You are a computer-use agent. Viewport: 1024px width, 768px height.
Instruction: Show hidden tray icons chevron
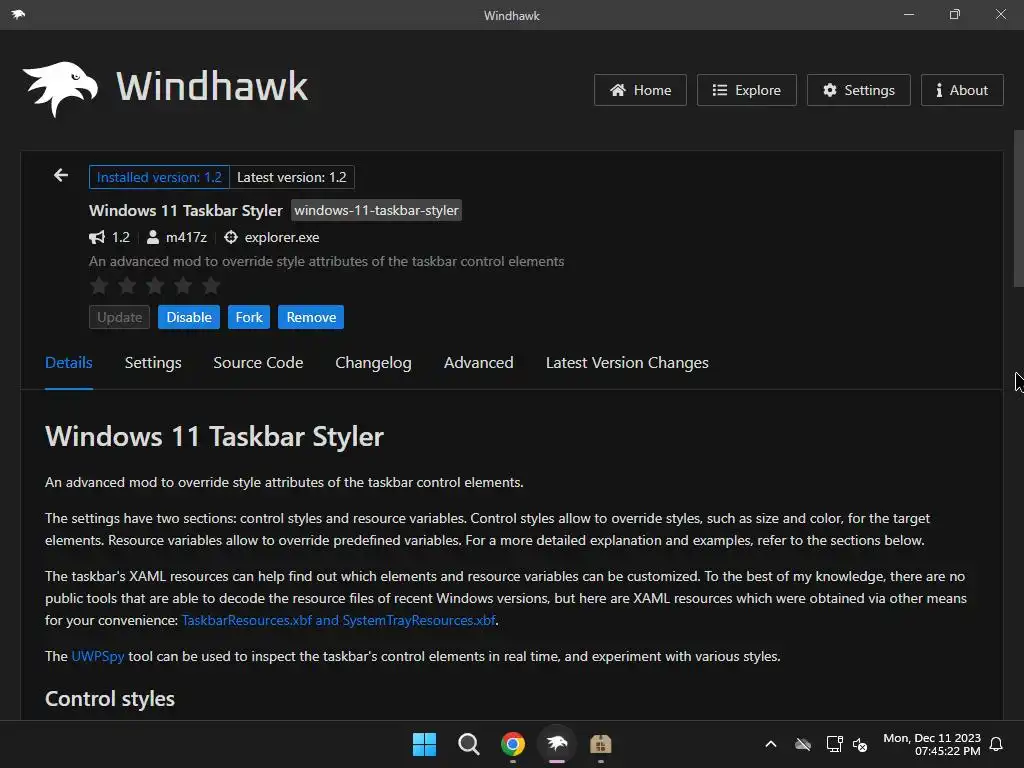[771, 744]
